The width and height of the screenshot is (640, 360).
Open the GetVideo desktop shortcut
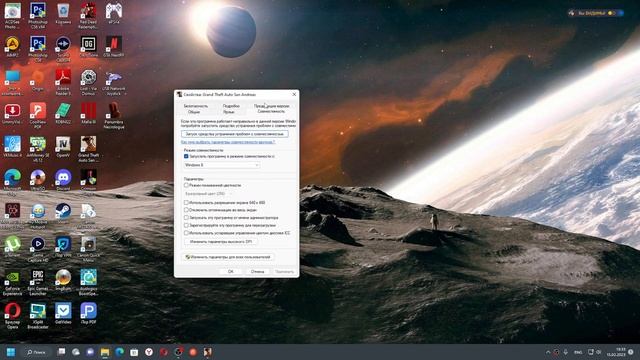pyautogui.click(x=63, y=314)
